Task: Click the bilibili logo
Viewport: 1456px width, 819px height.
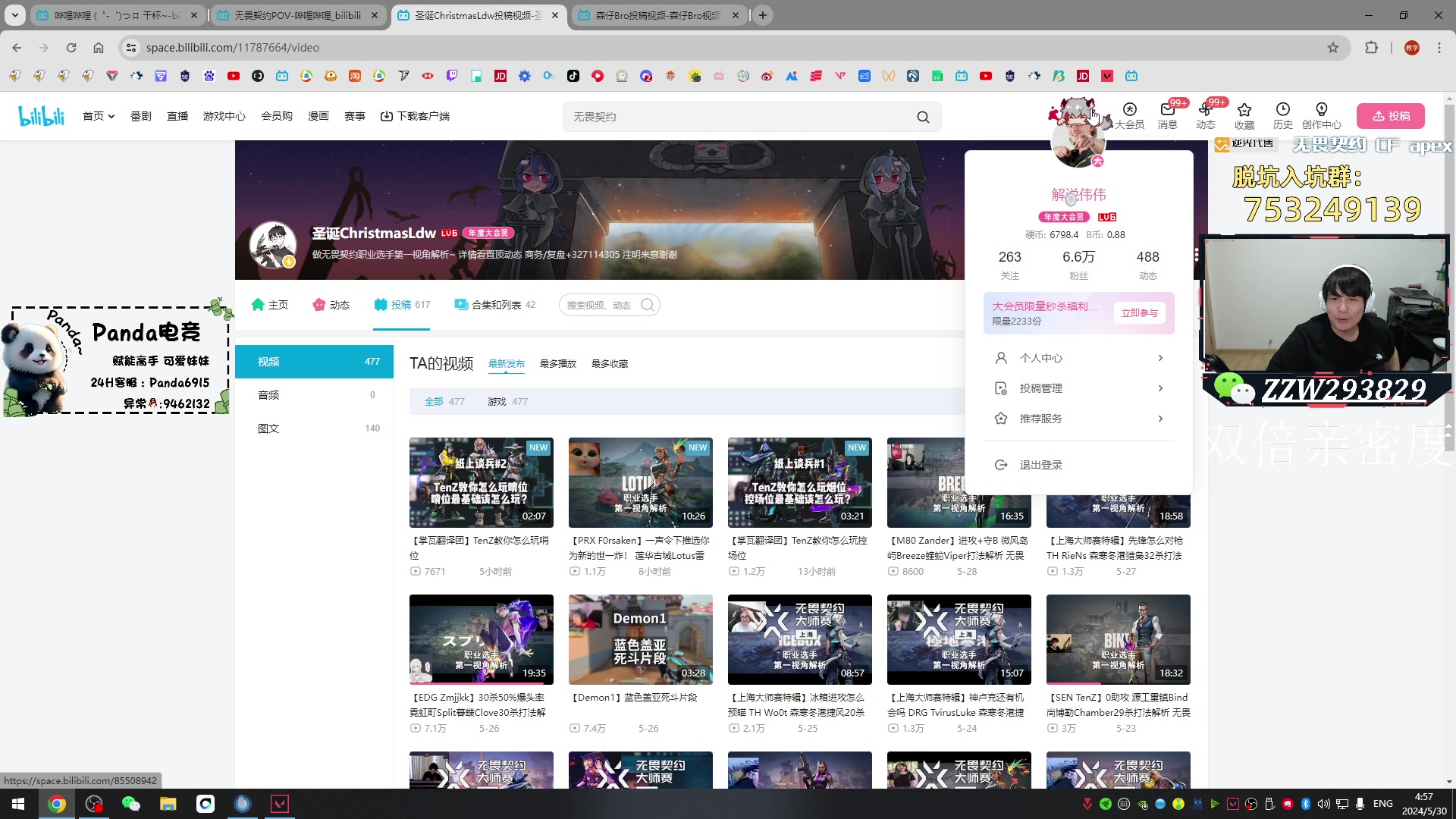Action: click(41, 115)
